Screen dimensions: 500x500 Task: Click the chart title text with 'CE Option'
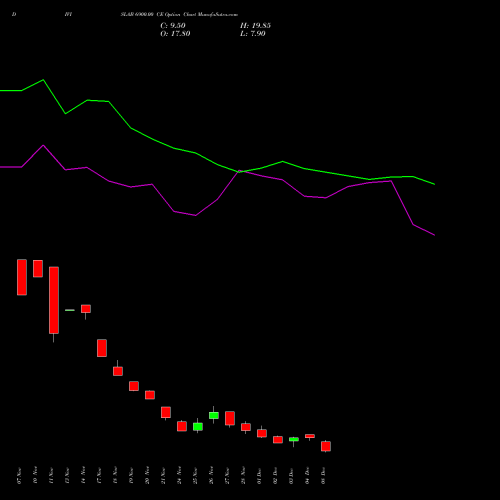pos(179,15)
